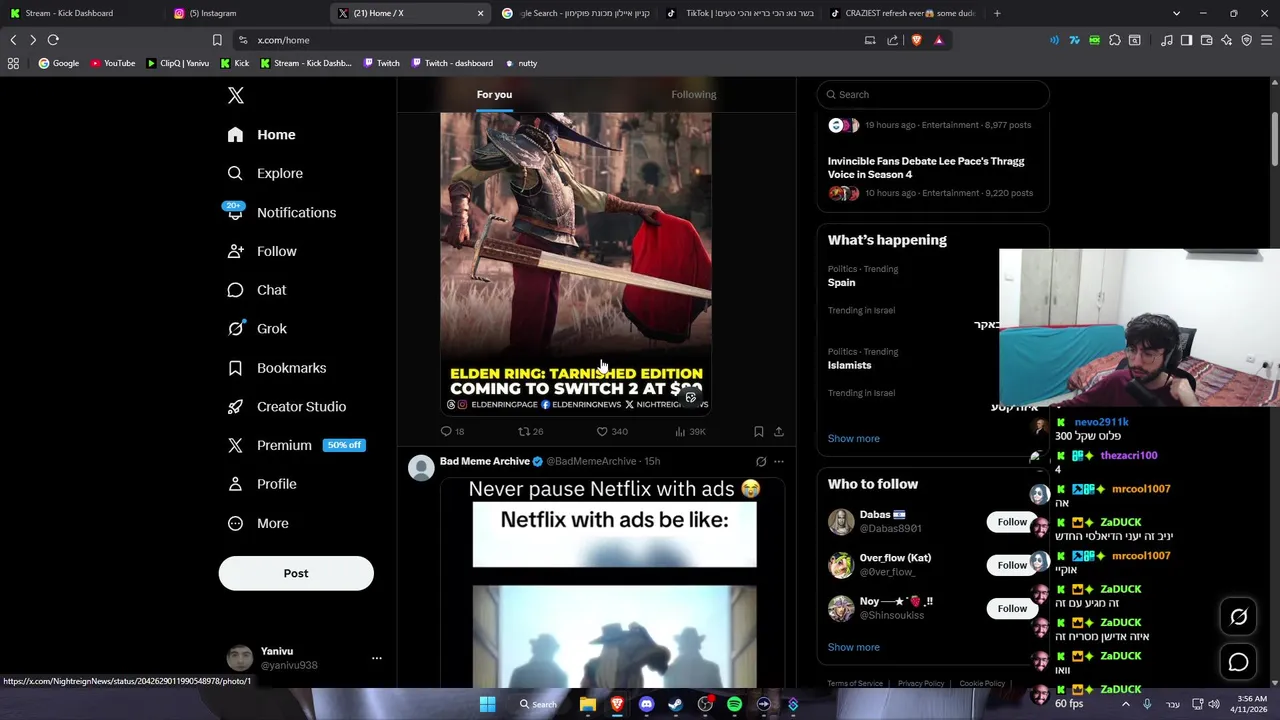Follow the Dabas account

[x=1012, y=522]
